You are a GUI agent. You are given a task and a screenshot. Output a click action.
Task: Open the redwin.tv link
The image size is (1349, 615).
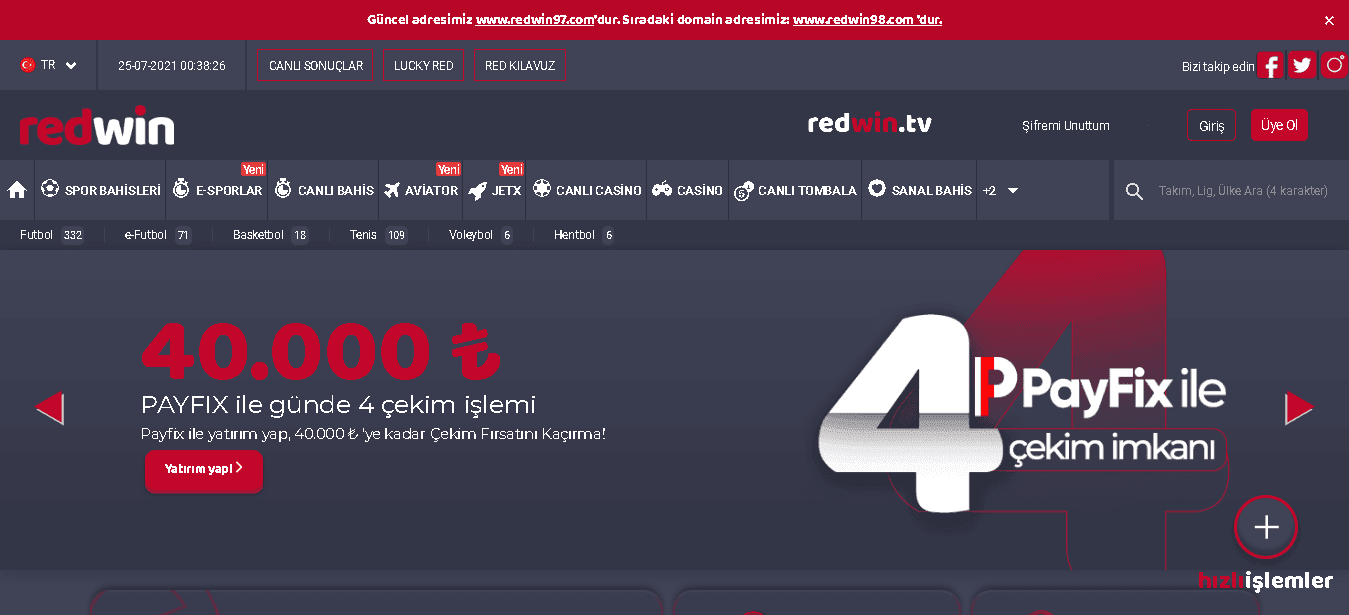coord(870,124)
